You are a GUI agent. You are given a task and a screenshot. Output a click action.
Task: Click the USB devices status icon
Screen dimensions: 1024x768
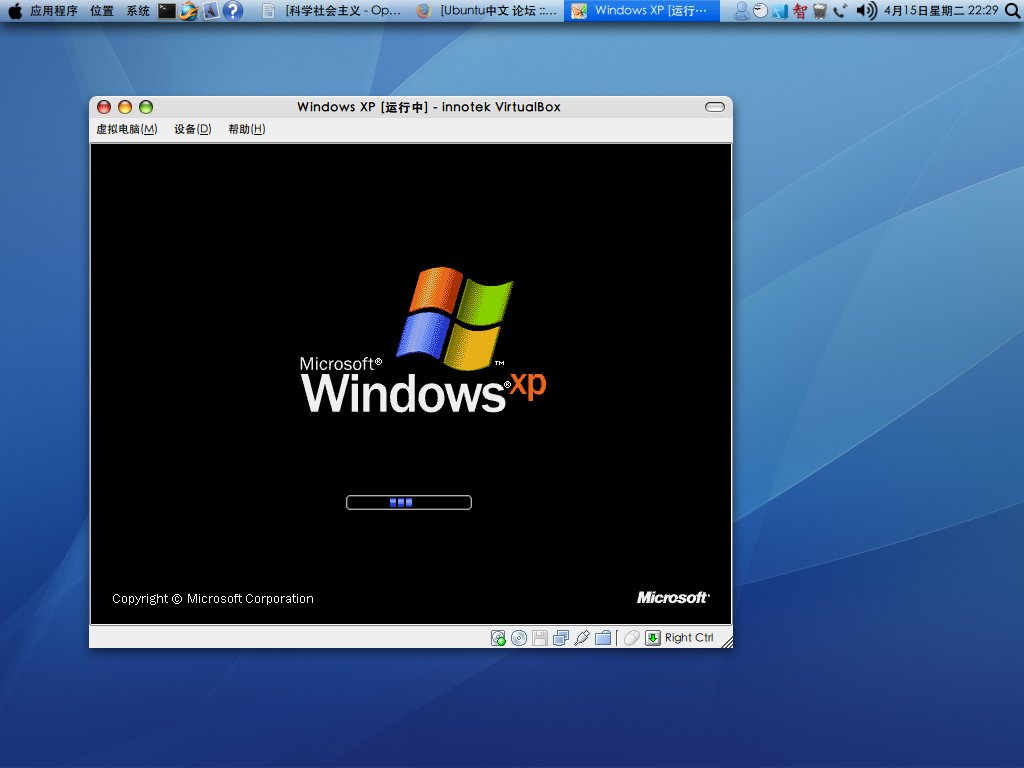(x=582, y=638)
